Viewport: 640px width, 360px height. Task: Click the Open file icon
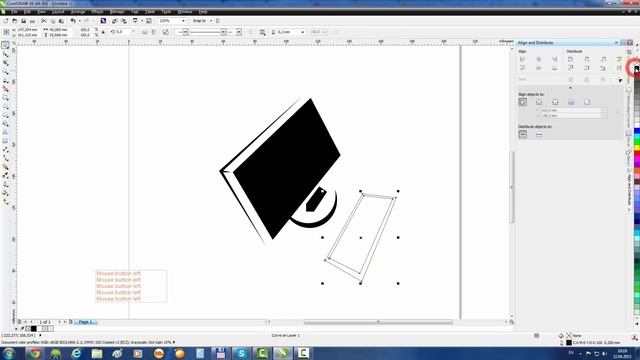coord(15,21)
